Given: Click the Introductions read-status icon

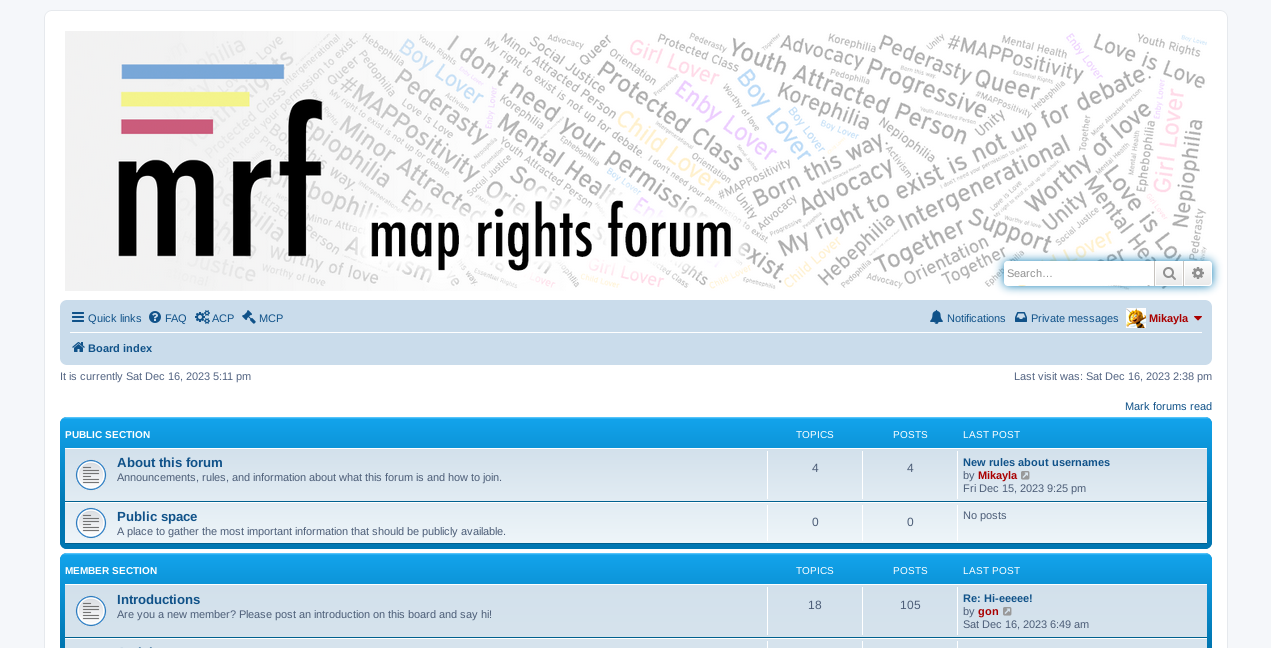Looking at the screenshot, I should [91, 611].
